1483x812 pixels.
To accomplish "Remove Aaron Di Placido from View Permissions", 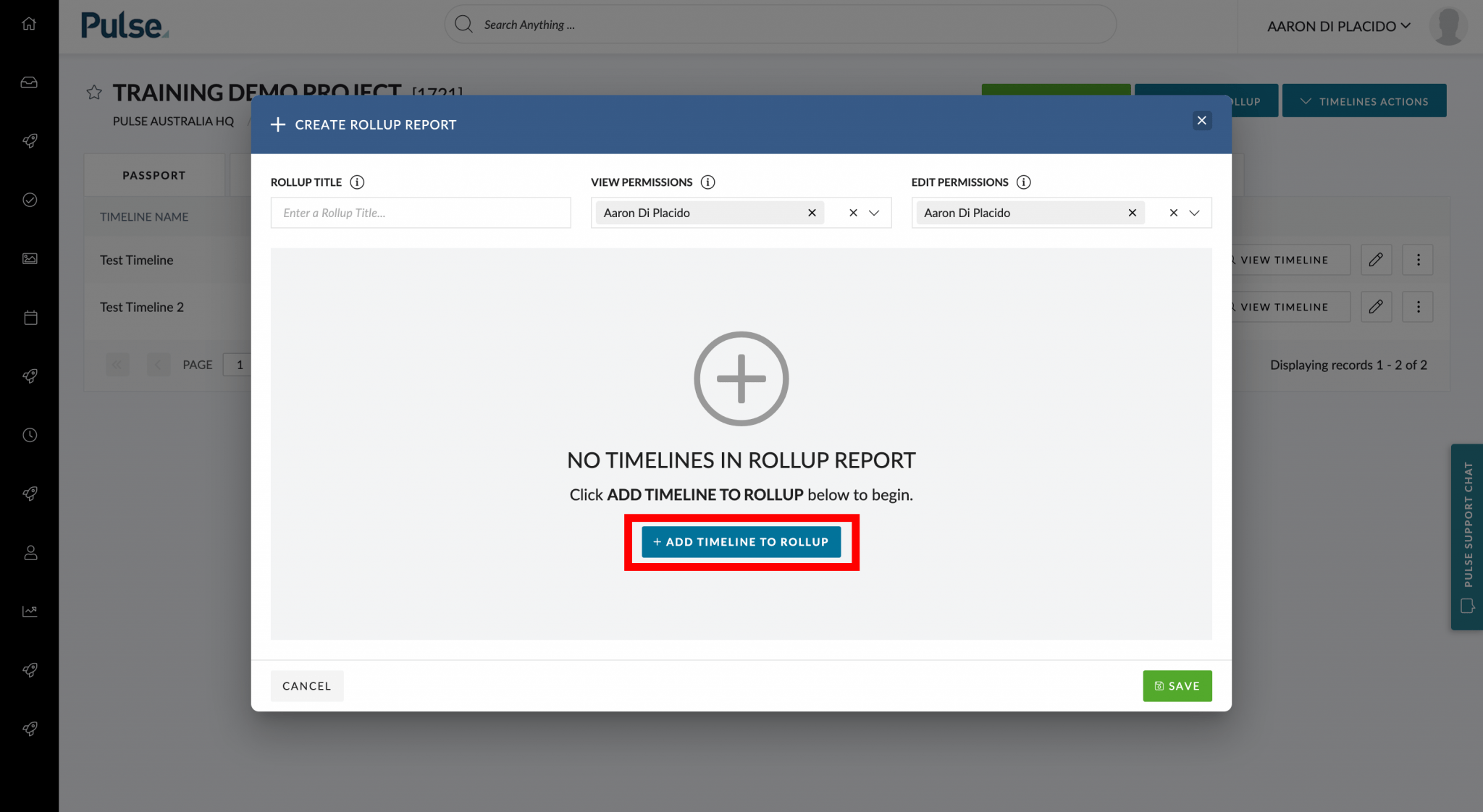I will point(812,213).
